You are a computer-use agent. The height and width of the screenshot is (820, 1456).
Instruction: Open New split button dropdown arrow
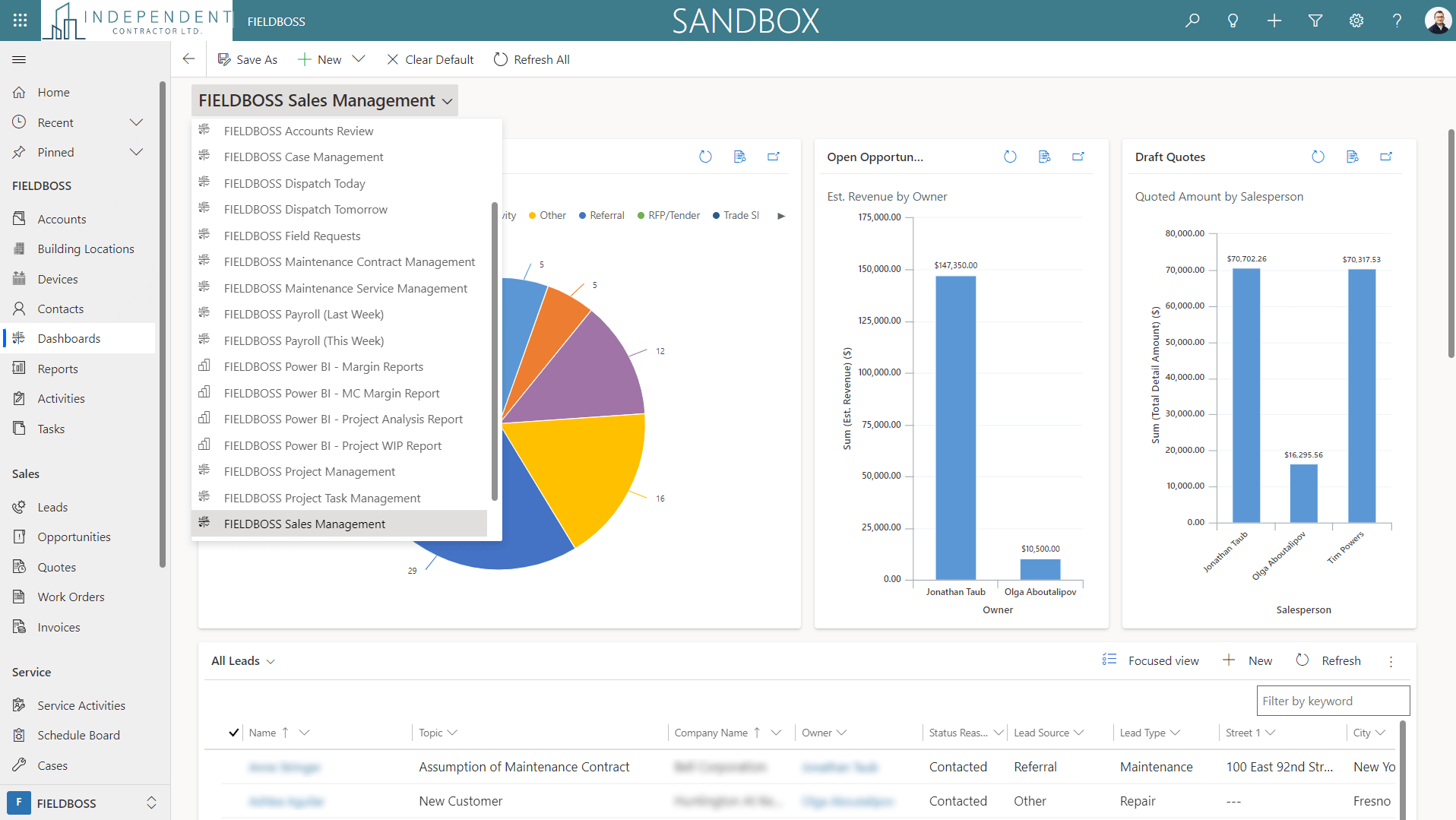tap(359, 59)
